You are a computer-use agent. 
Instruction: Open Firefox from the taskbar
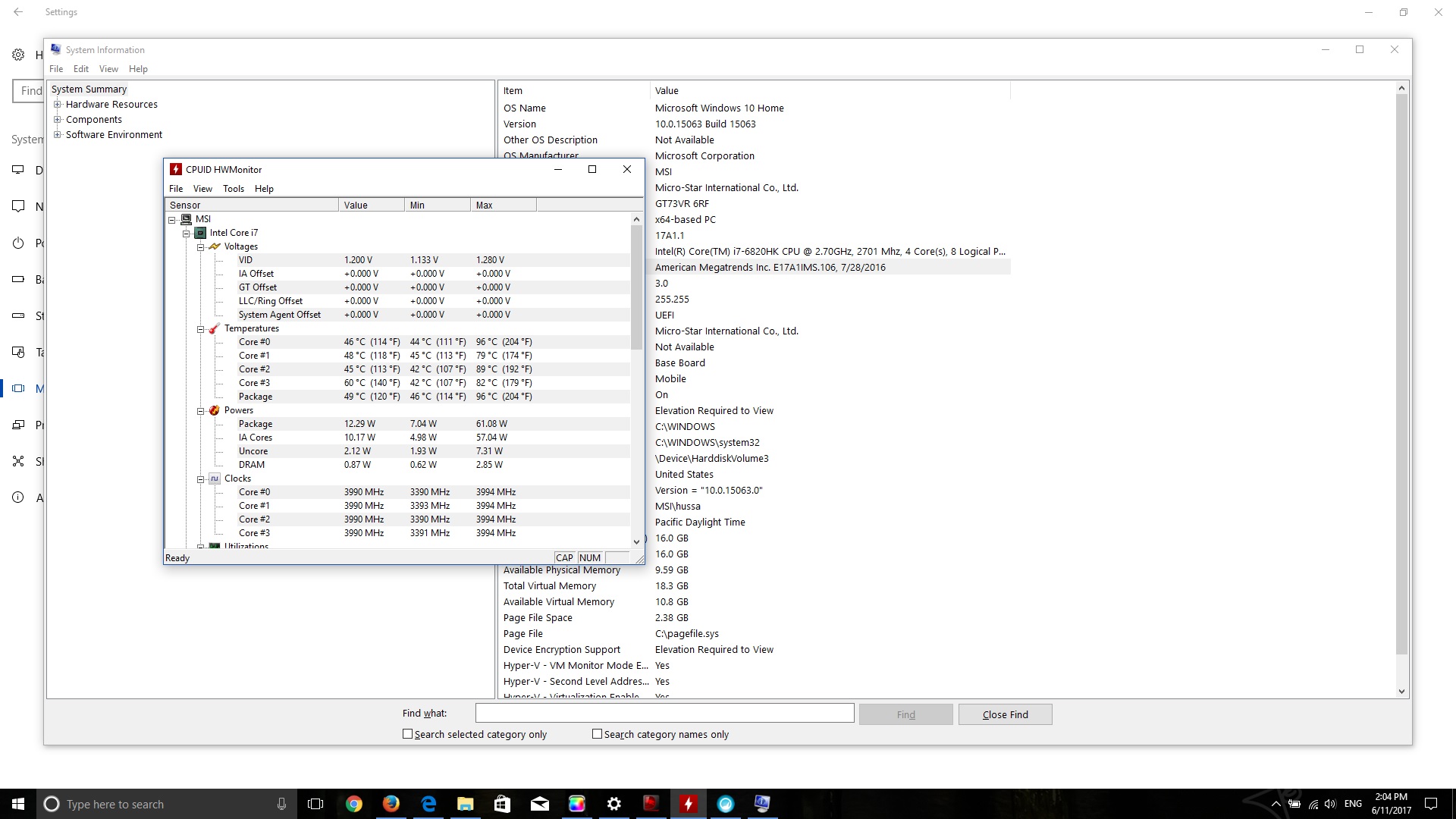391,804
